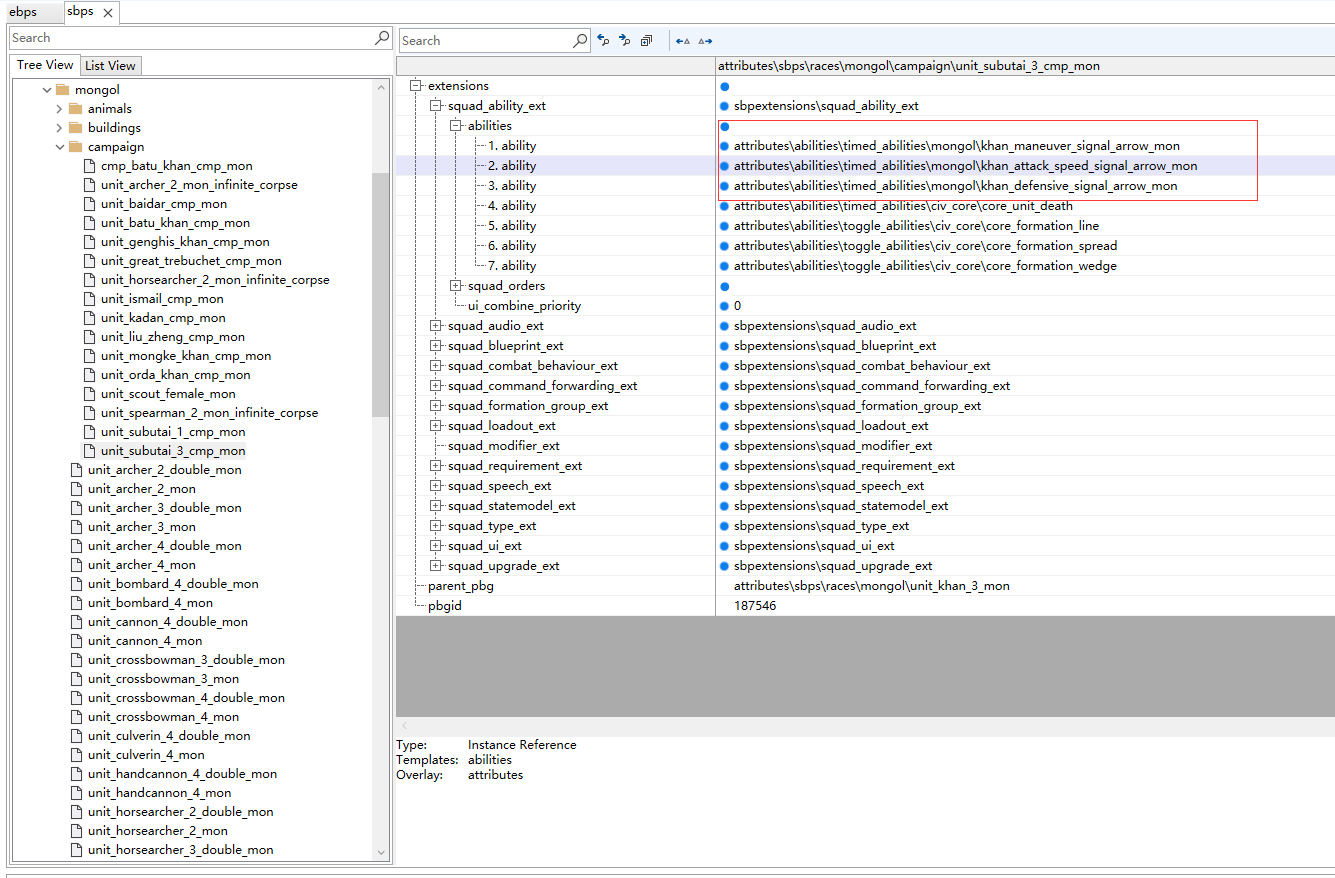Go to next change arrow icon
This screenshot has width=1335, height=878.
pyautogui.click(x=705, y=41)
